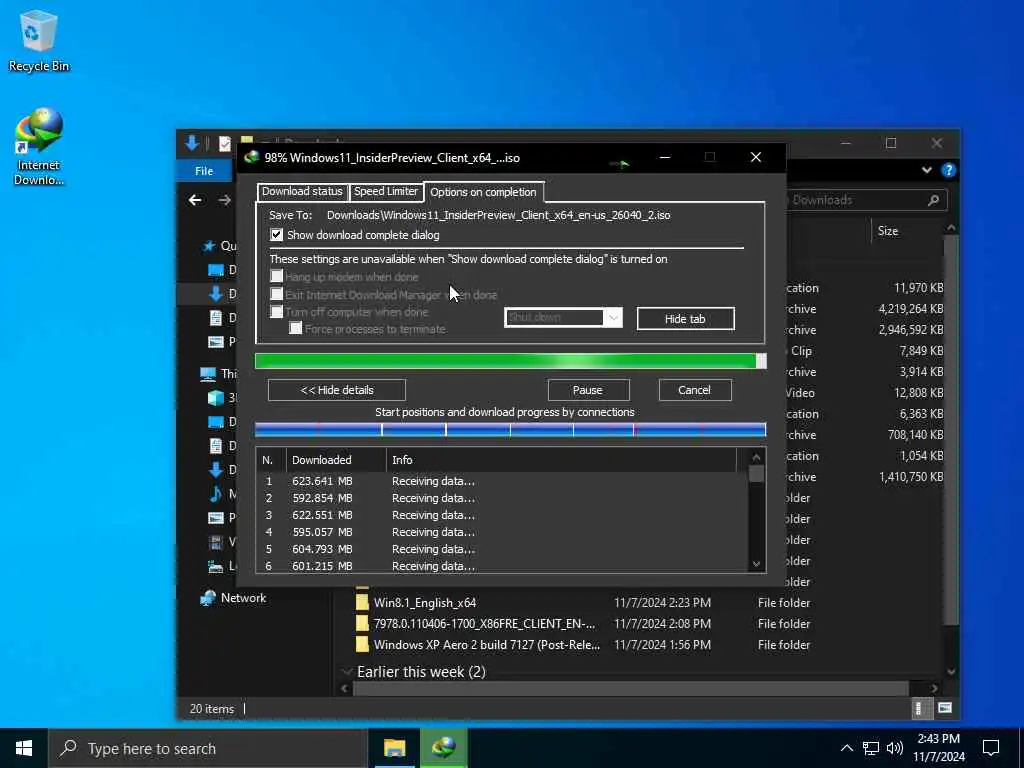Pause the download
Viewport: 1024px width, 768px height.
click(x=588, y=390)
